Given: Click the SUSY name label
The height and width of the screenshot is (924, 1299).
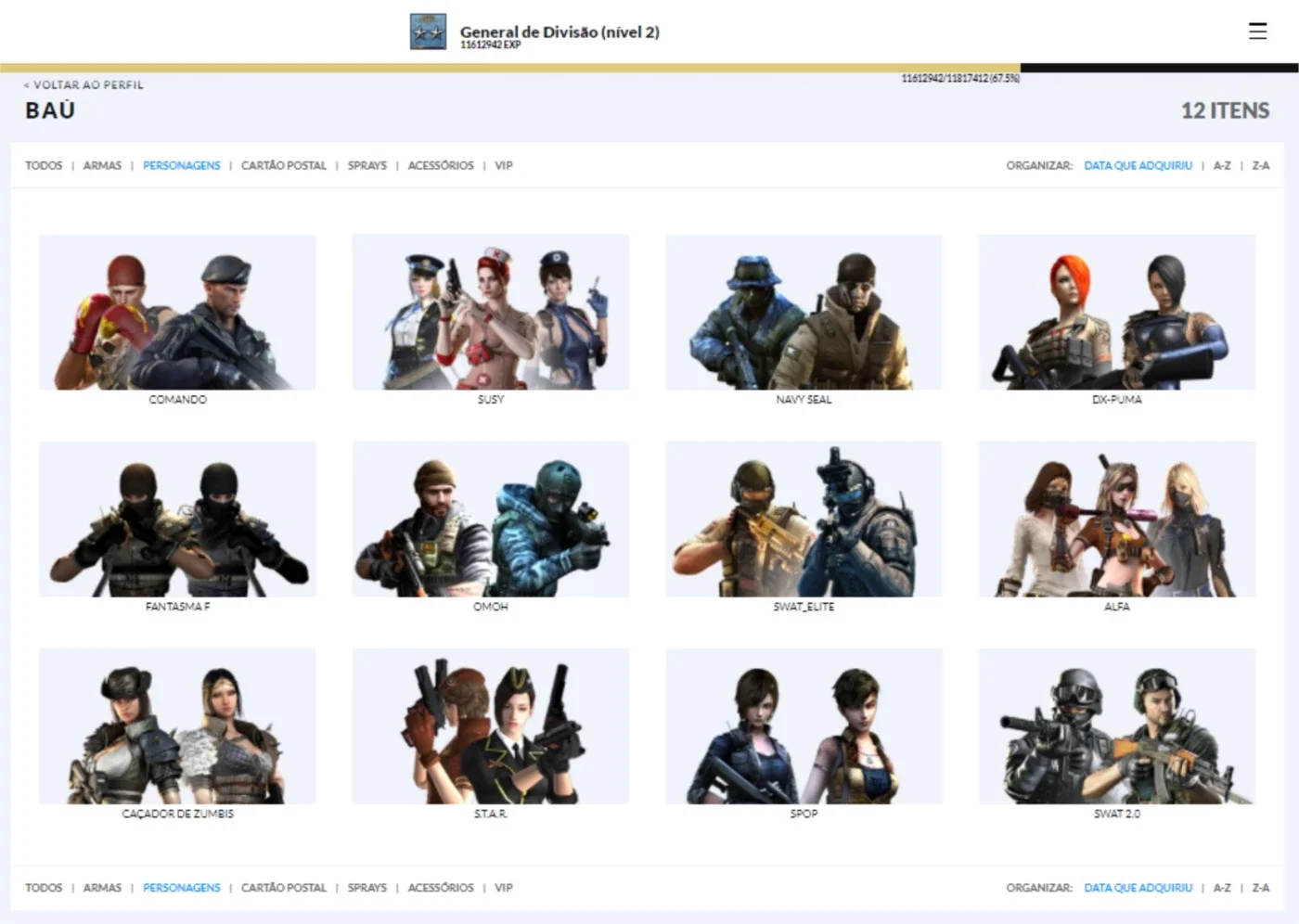Looking at the screenshot, I should point(491,399).
